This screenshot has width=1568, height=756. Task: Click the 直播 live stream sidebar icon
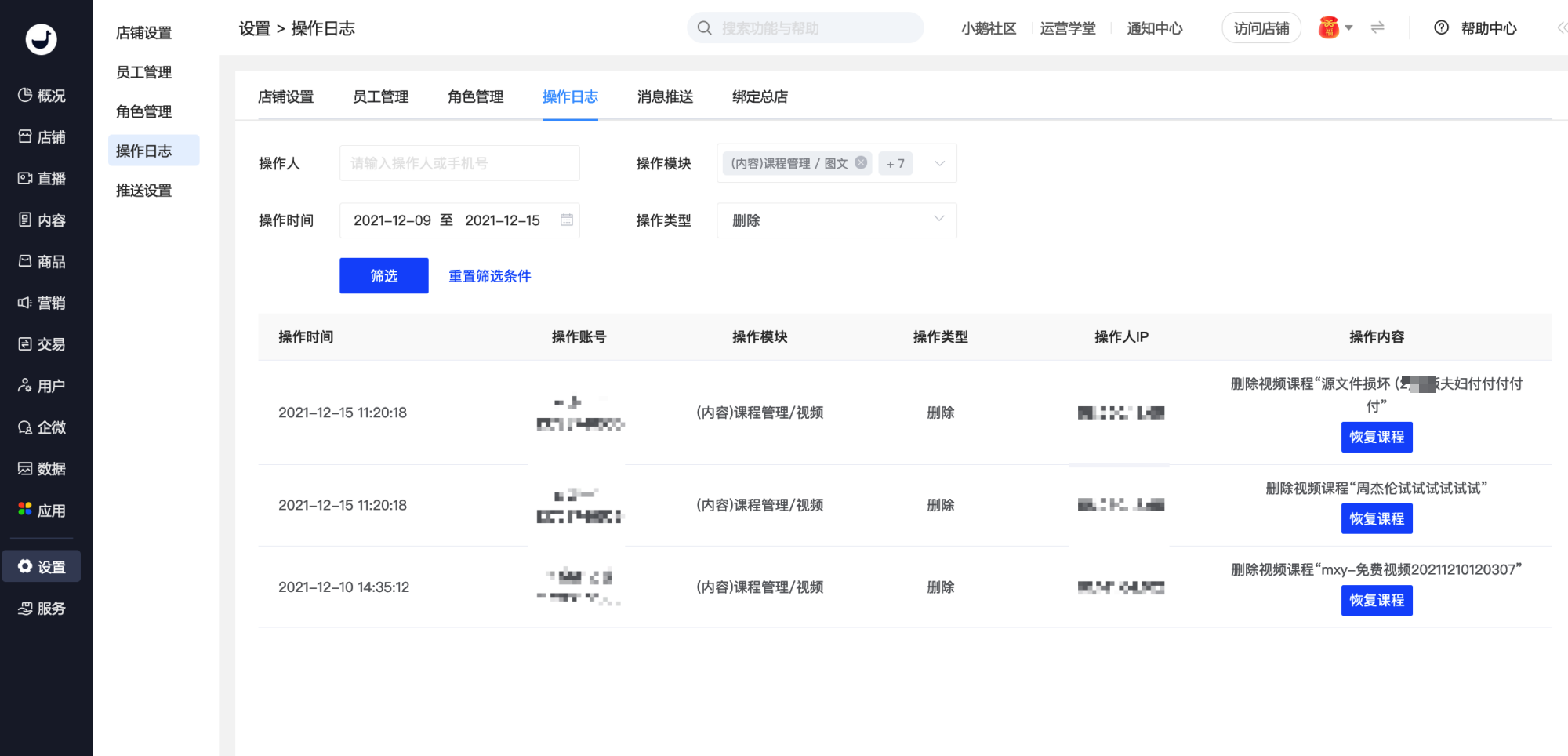point(25,179)
